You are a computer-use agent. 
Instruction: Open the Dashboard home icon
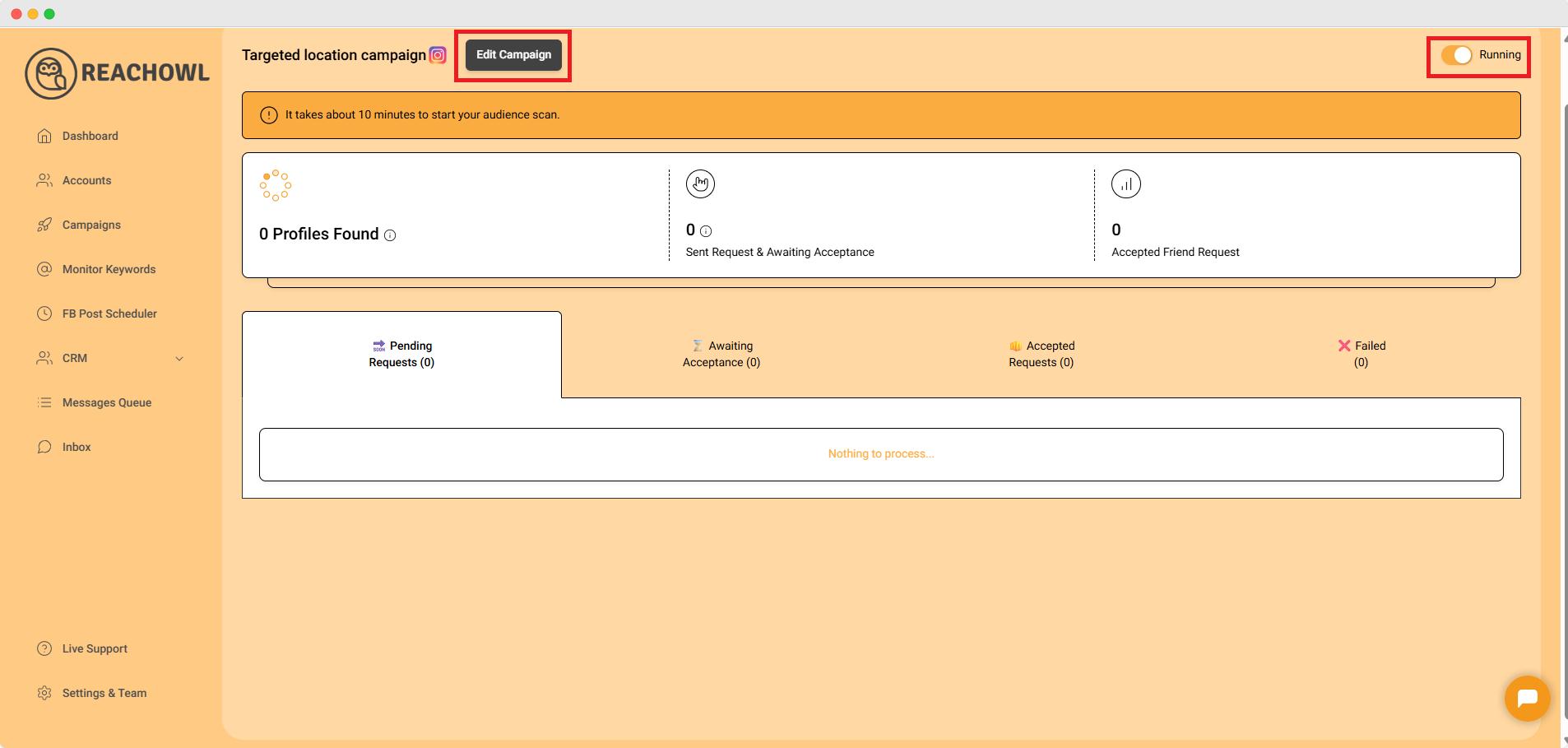coord(44,136)
